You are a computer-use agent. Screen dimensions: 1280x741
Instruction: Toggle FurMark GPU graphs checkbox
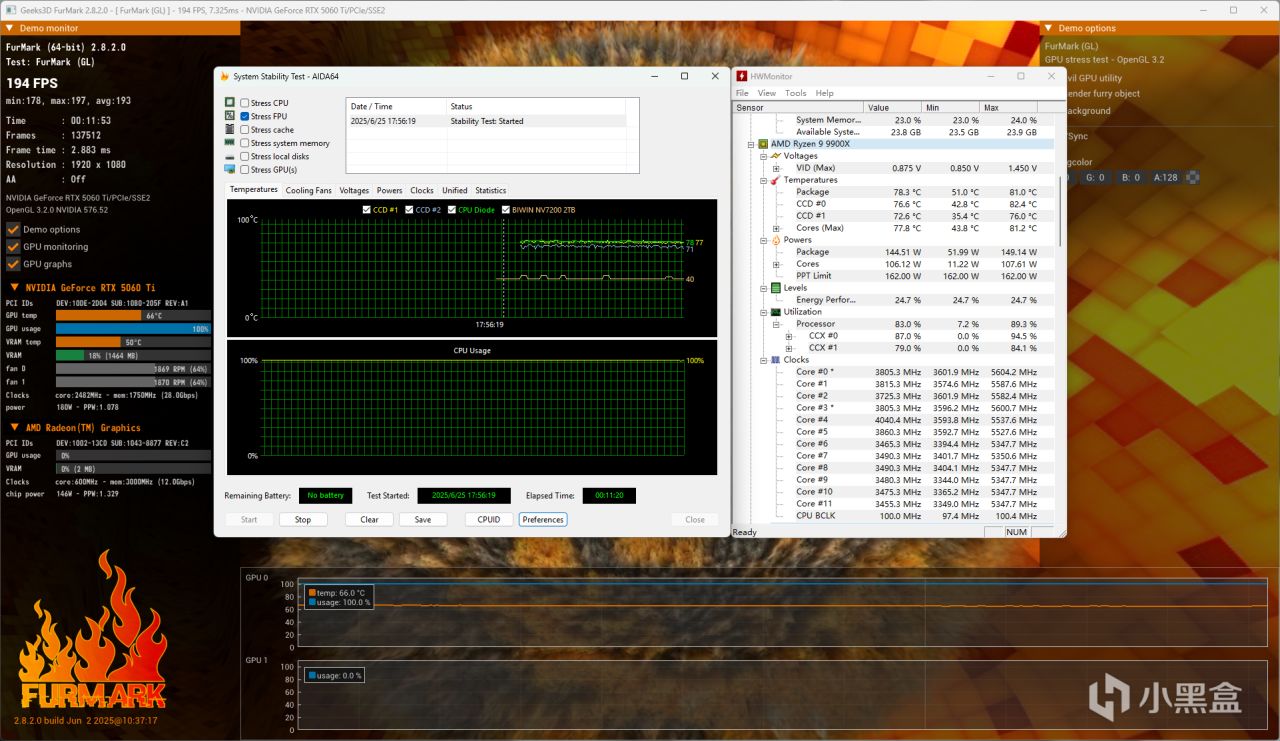click(13, 264)
